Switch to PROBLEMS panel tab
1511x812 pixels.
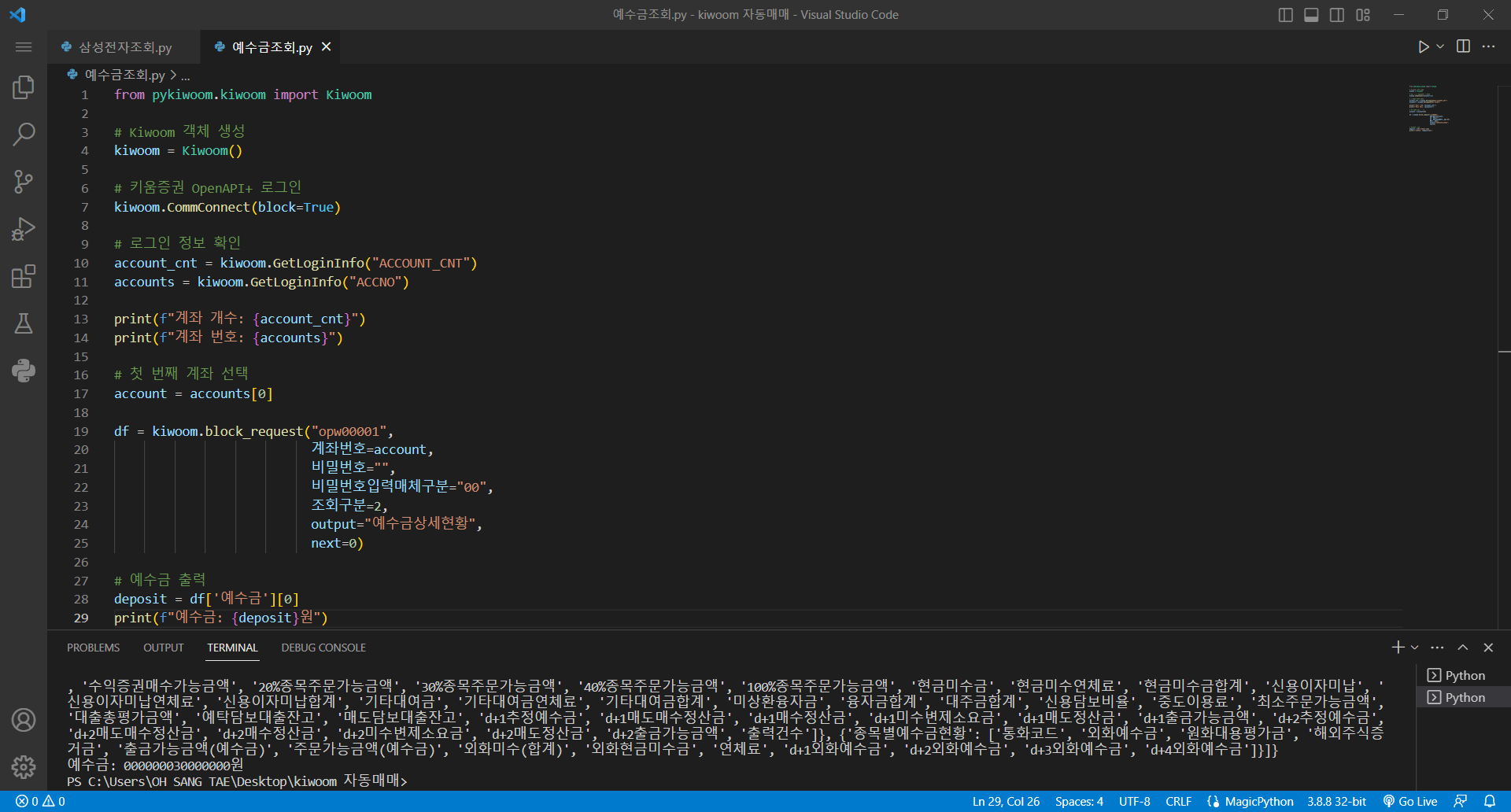coord(93,648)
